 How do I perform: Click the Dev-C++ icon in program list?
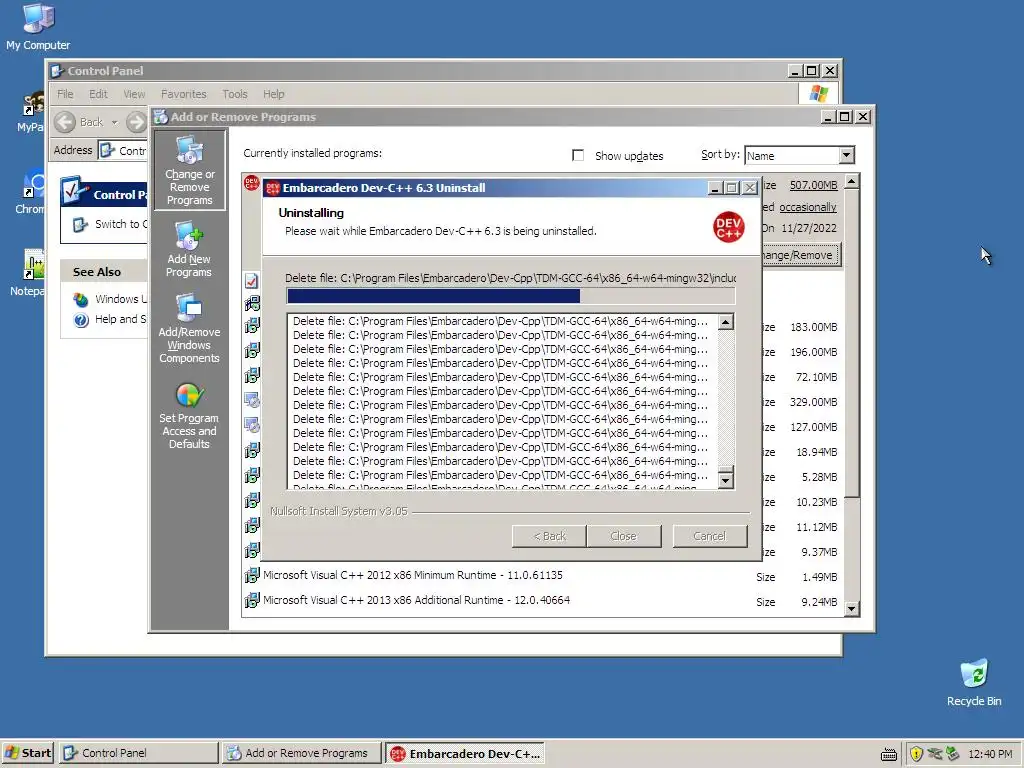click(251, 183)
